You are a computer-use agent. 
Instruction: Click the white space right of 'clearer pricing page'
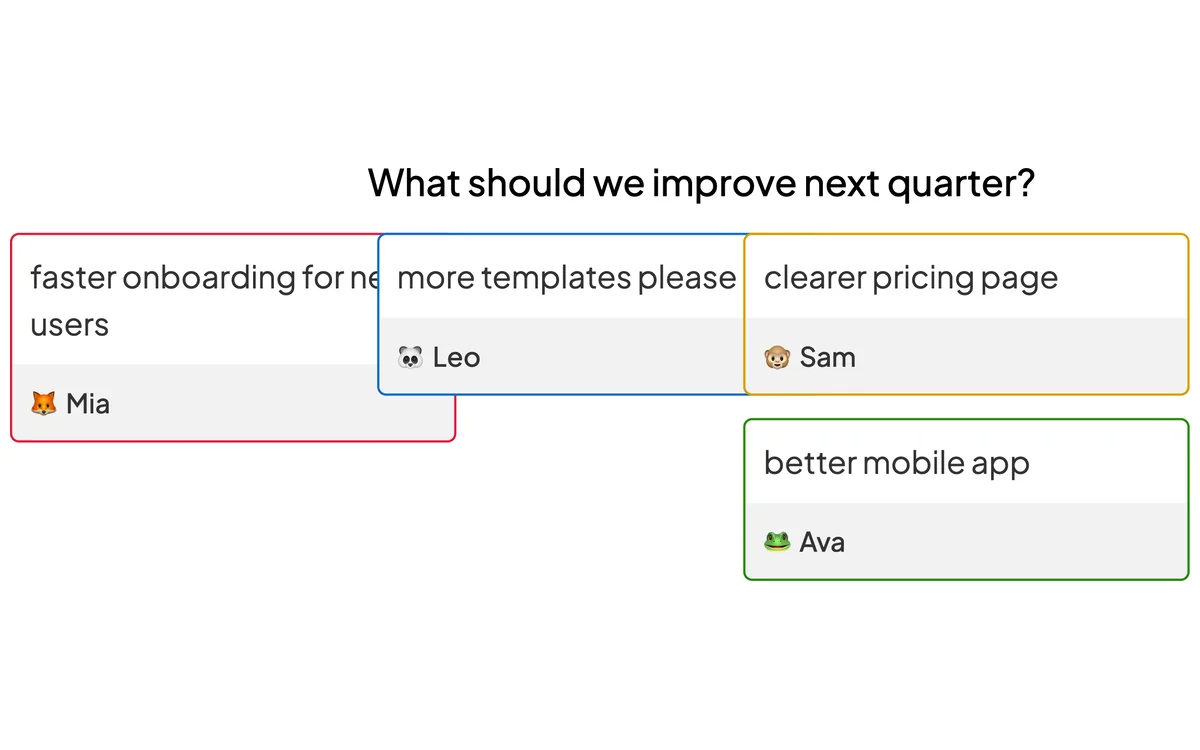point(1122,278)
